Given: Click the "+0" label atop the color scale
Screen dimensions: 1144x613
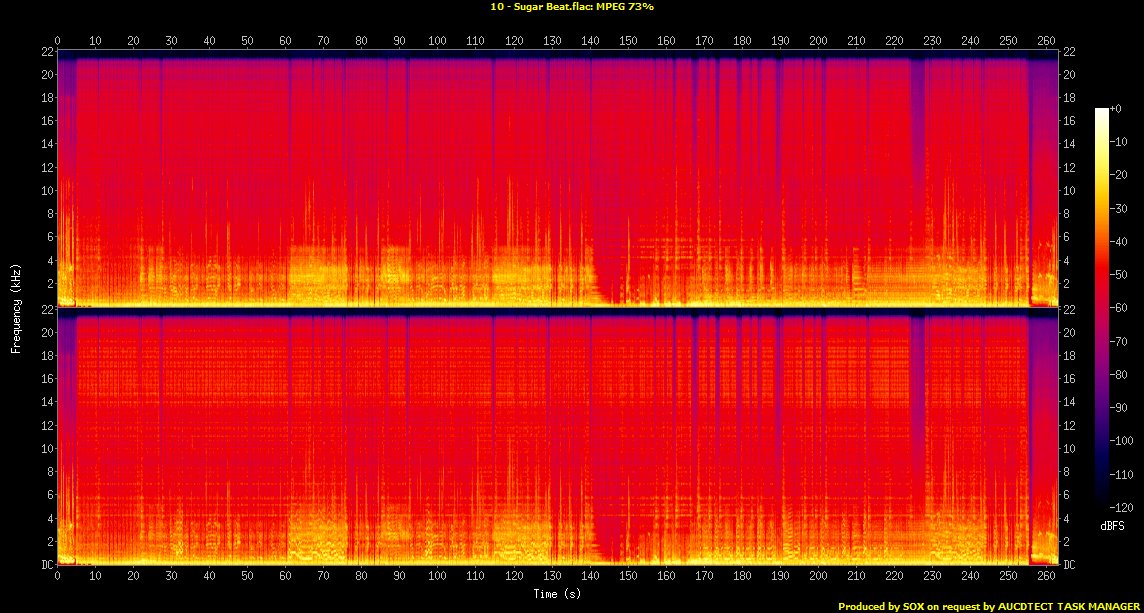Looking at the screenshot, I should tap(1119, 108).
